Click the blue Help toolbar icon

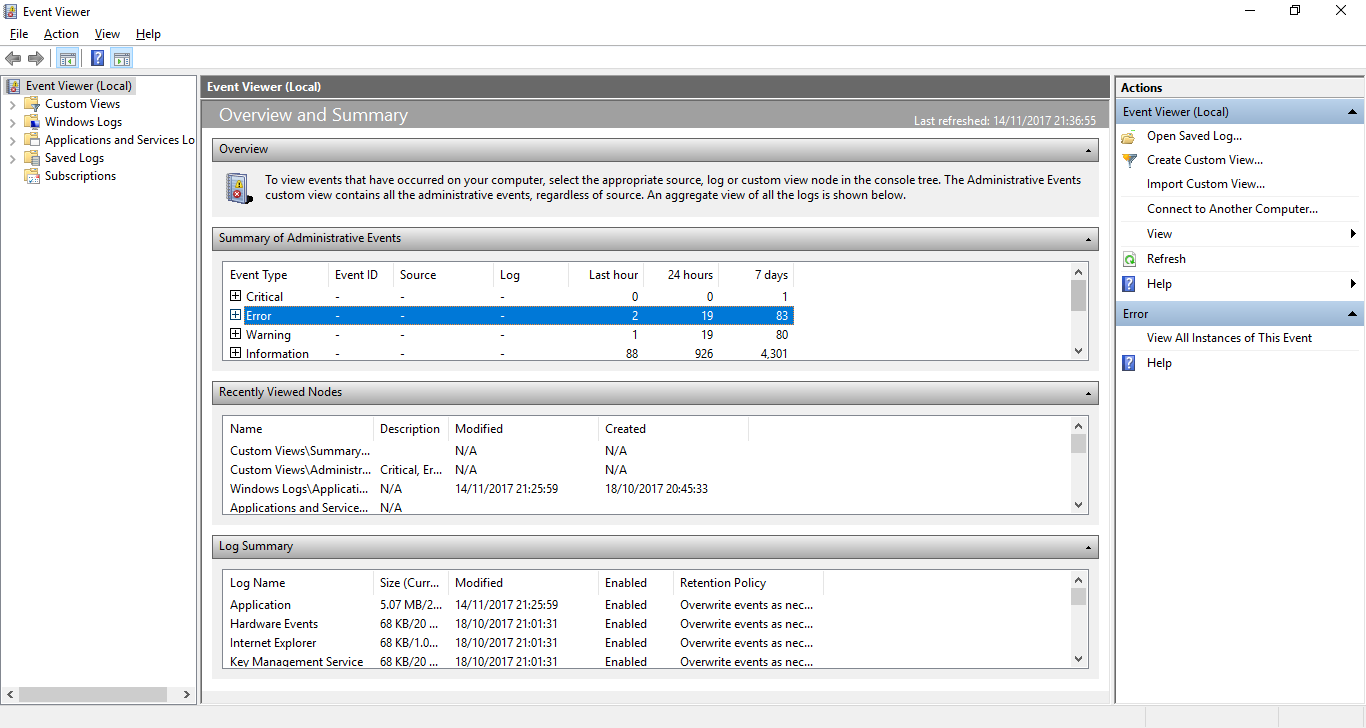(x=97, y=58)
